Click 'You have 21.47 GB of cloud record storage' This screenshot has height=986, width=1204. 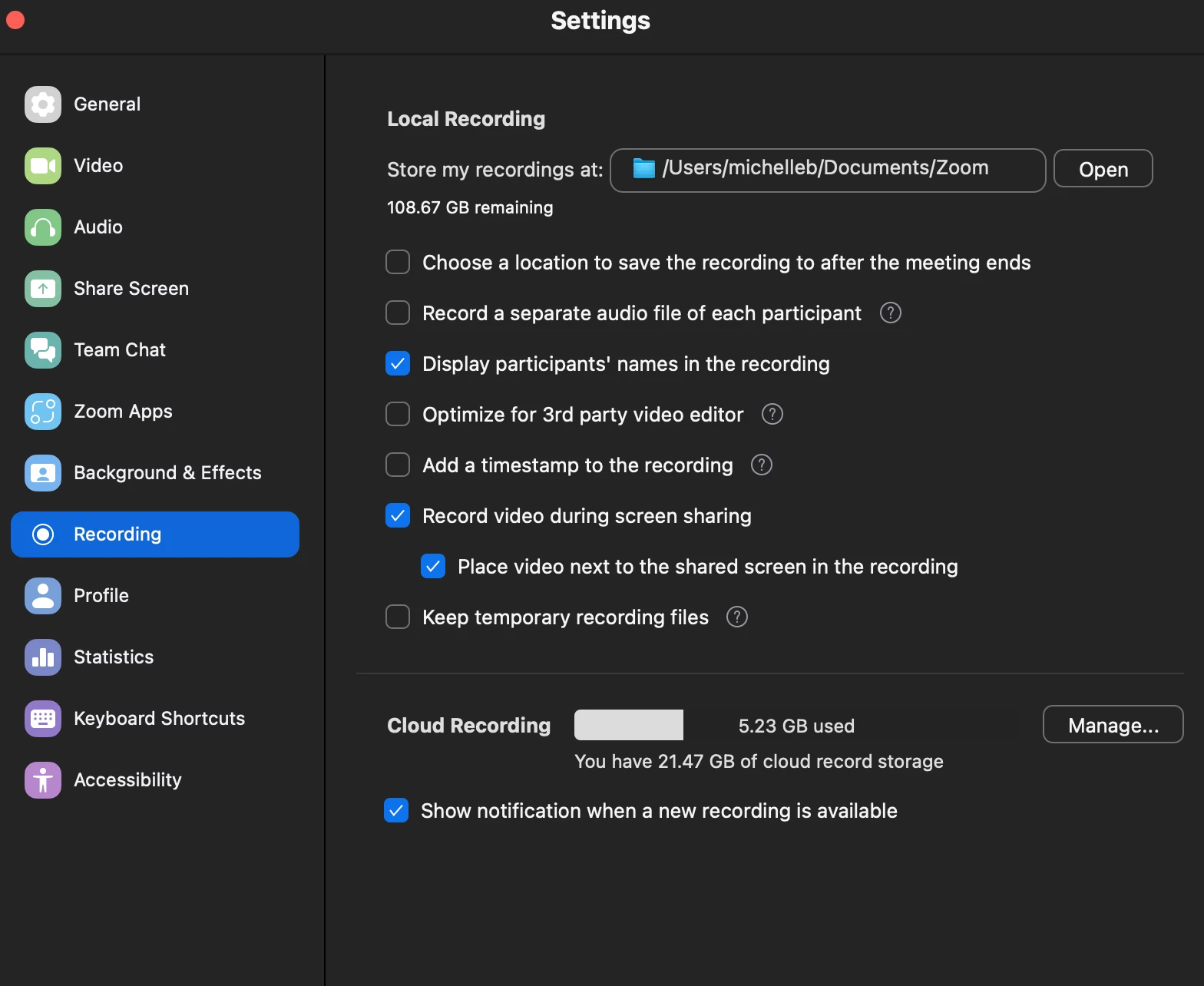click(759, 761)
